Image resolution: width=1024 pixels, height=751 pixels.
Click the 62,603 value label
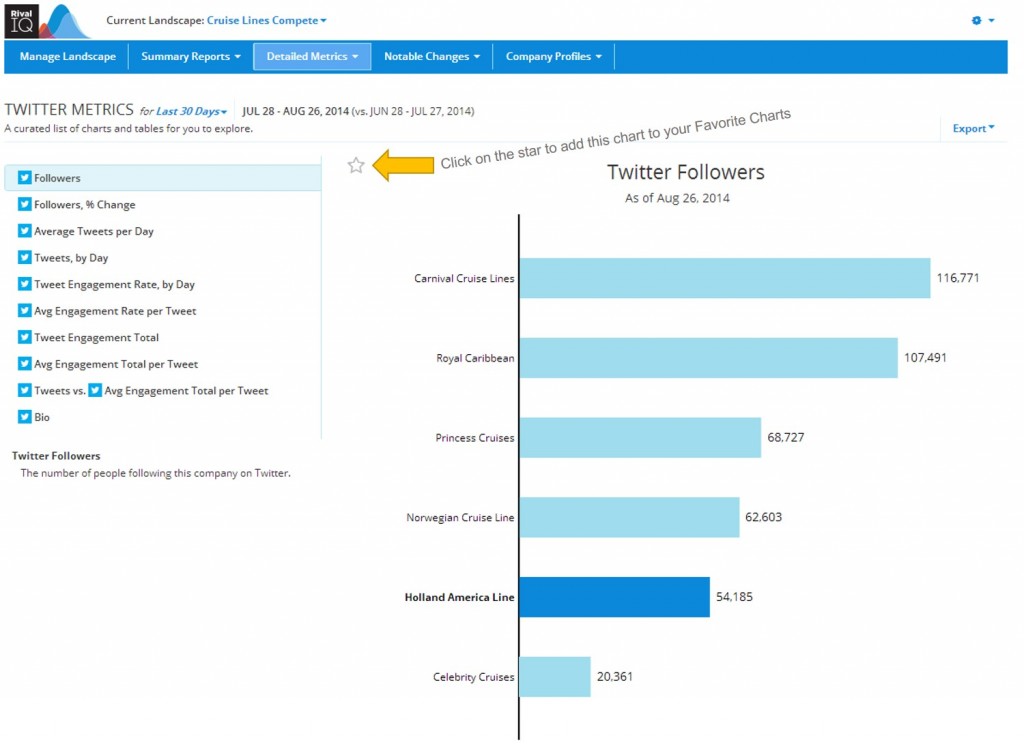(763, 517)
